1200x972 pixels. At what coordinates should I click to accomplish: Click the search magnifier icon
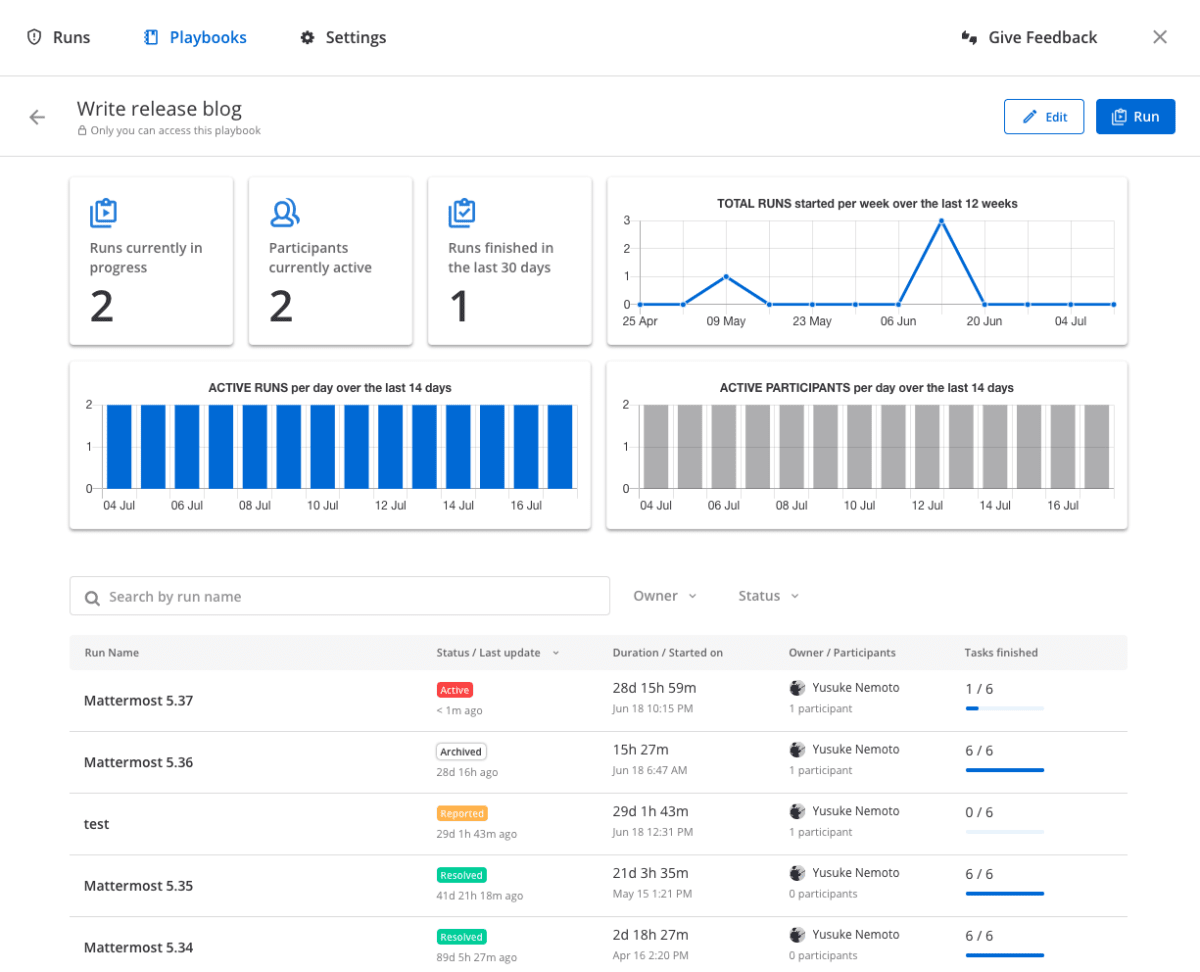point(92,596)
